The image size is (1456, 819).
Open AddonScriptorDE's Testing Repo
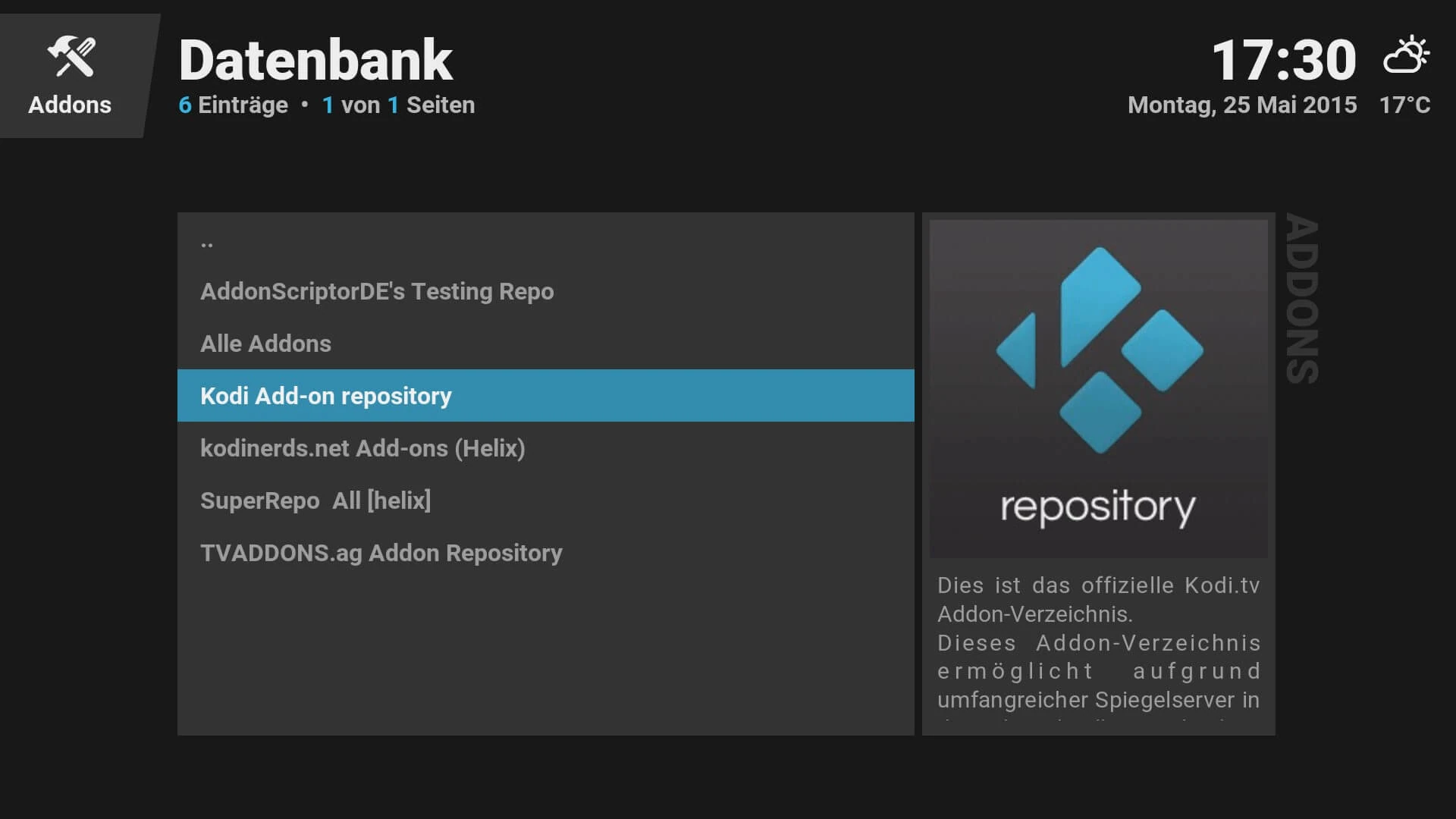546,291
